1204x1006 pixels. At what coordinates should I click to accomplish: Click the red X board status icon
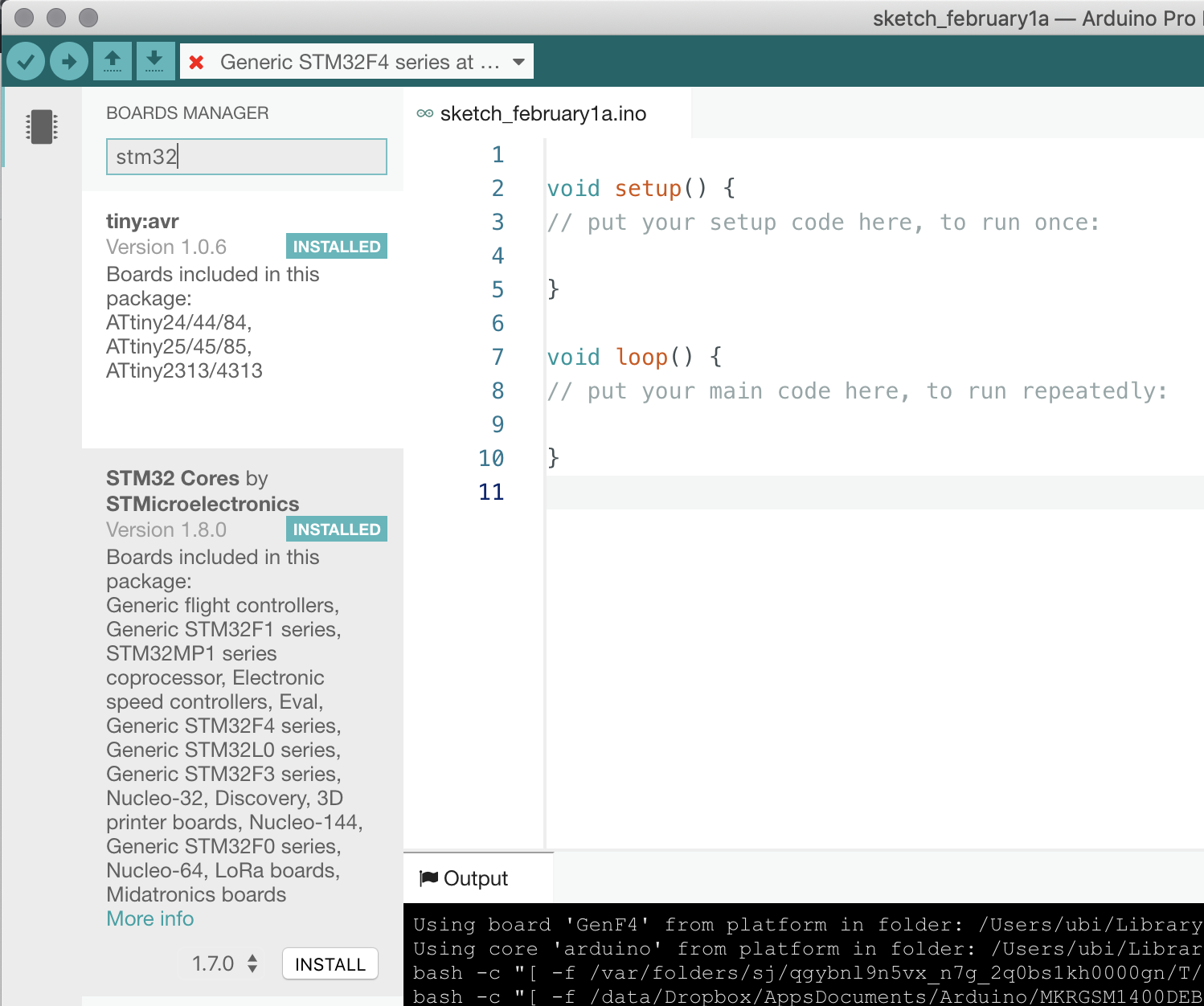pos(196,62)
